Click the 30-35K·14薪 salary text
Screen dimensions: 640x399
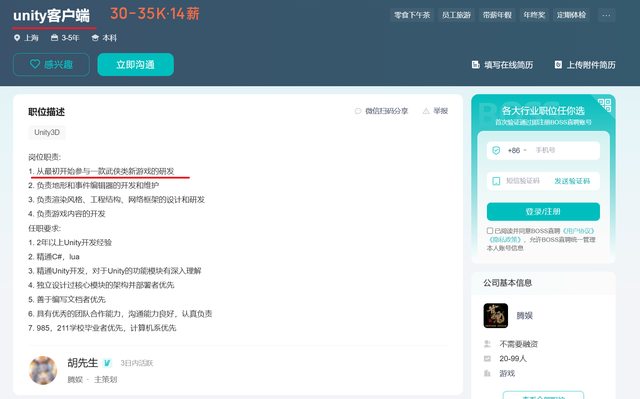(155, 14)
